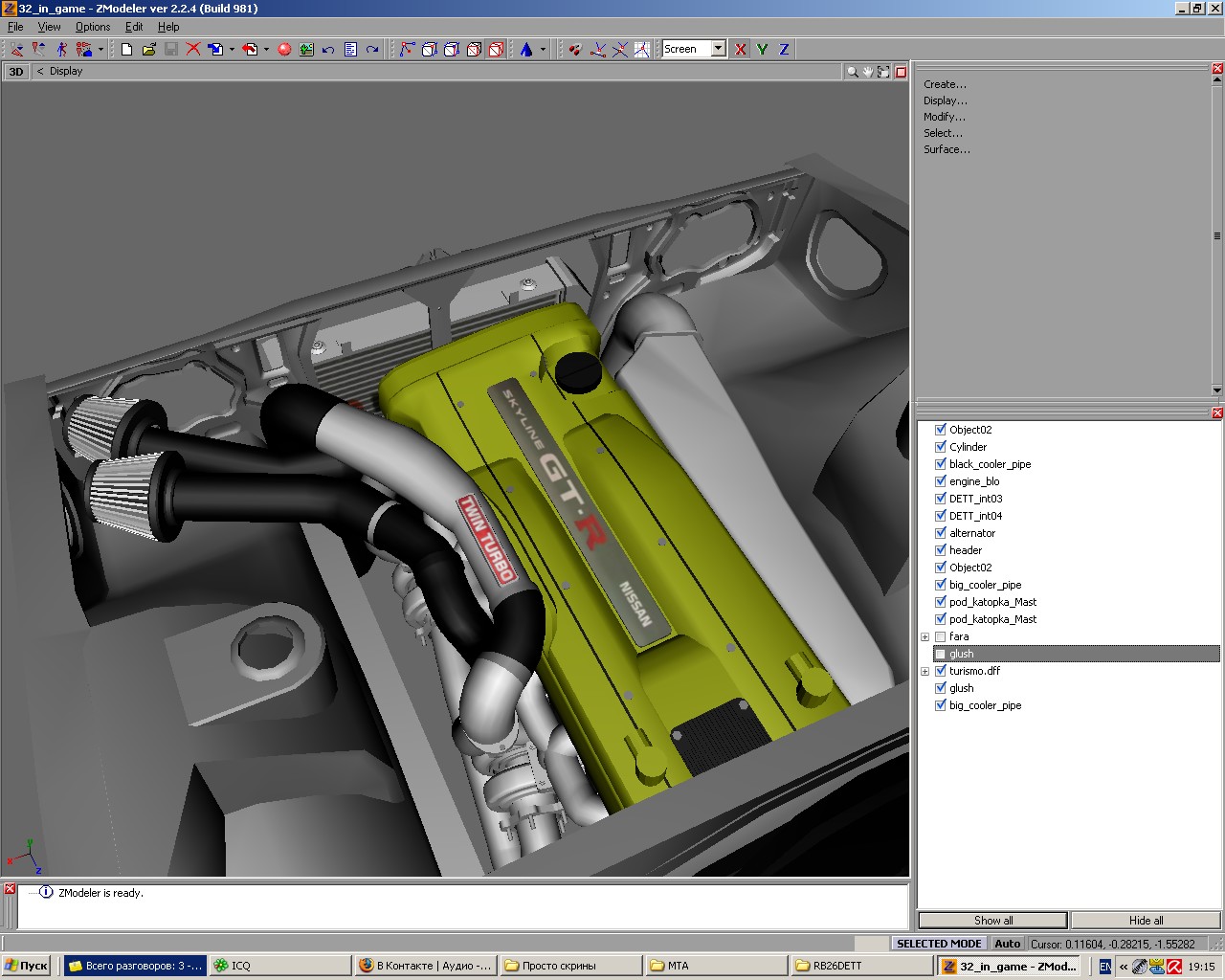Toggle the blue Z axis button
Viewport: 1225px width, 980px height.
pyautogui.click(x=784, y=49)
